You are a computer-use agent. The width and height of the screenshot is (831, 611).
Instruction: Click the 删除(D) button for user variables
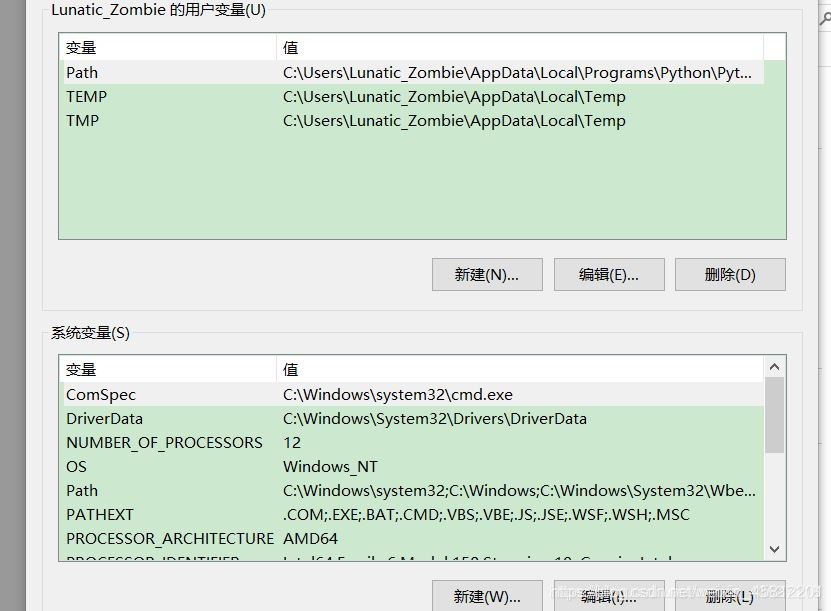[x=730, y=274]
